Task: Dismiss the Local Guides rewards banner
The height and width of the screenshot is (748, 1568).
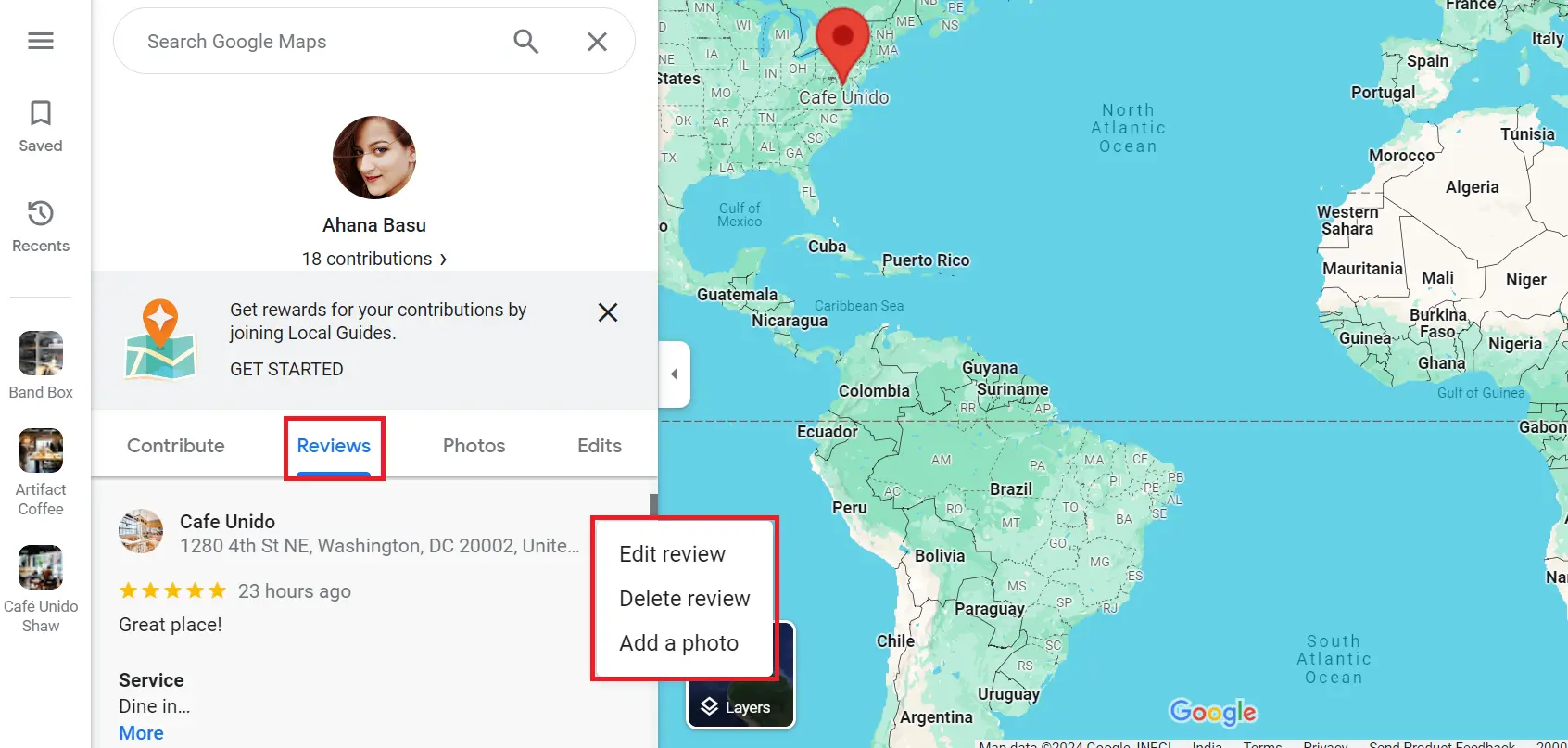Action: pos(608,312)
